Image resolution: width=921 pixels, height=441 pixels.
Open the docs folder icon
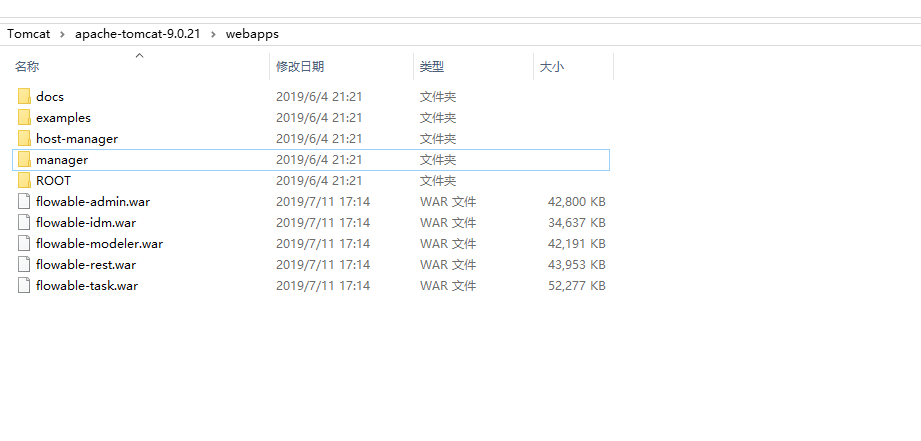(24, 96)
